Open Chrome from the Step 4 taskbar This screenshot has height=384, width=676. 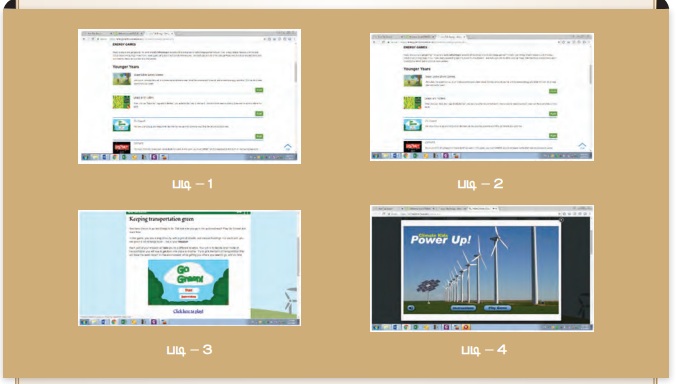(406, 327)
